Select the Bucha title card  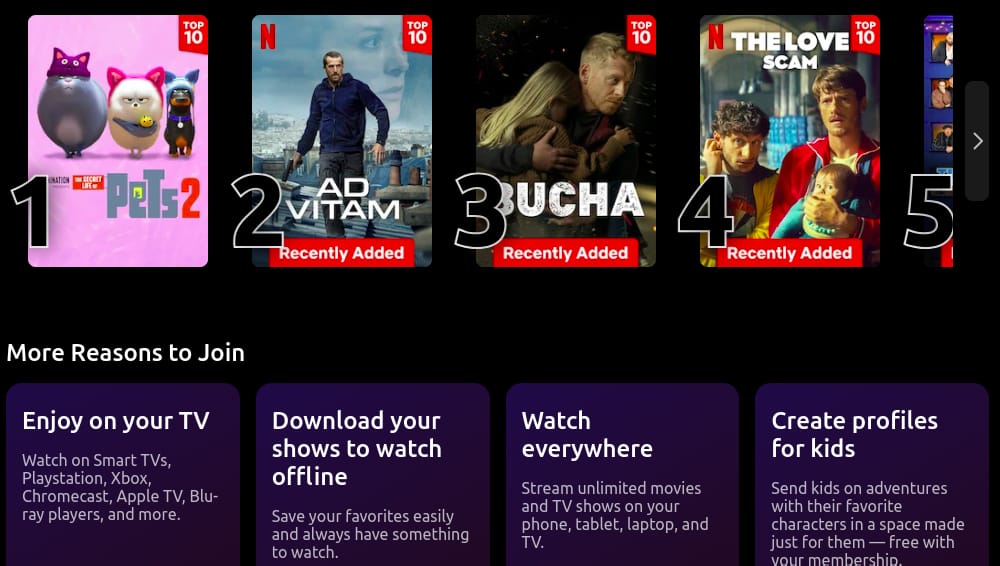[x=566, y=140]
